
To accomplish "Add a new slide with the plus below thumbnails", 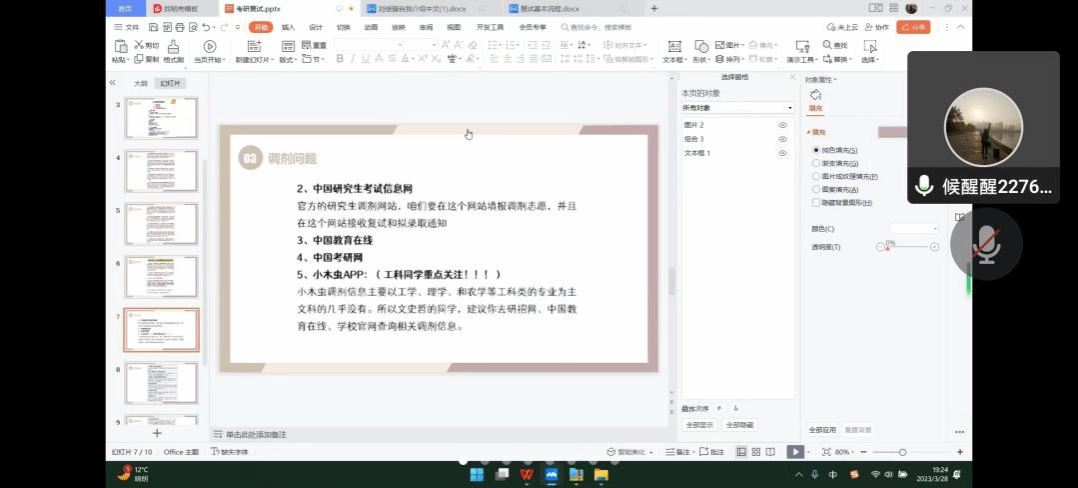I will point(157,433).
